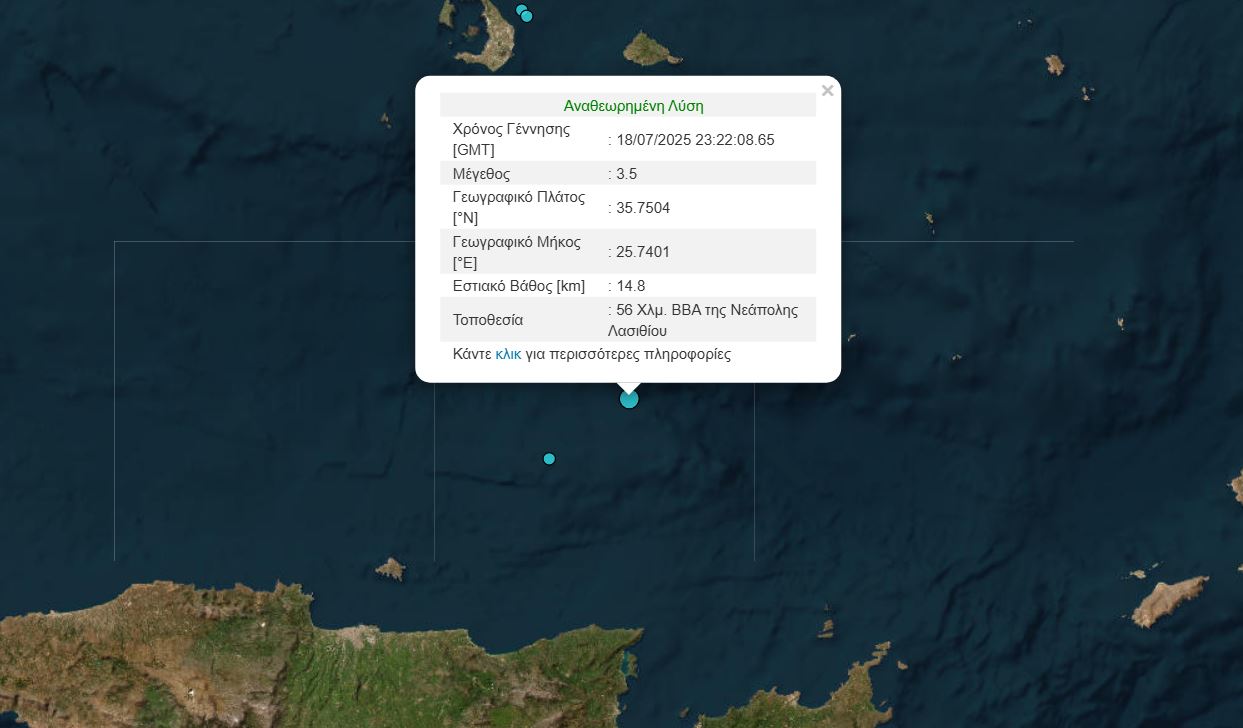This screenshot has width=1243, height=728.
Task: Click the 'Μέγεθος' row label
Action: (481, 174)
